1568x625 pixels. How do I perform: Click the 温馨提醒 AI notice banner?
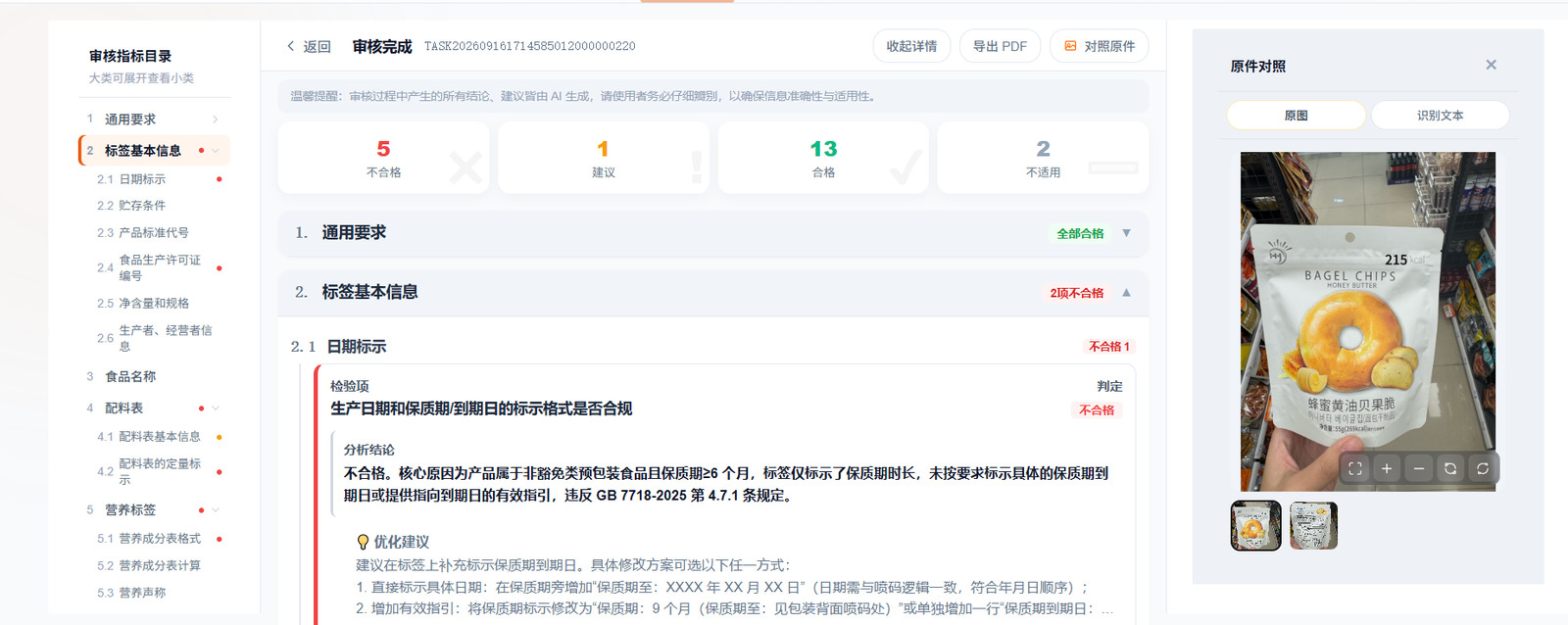click(713, 96)
